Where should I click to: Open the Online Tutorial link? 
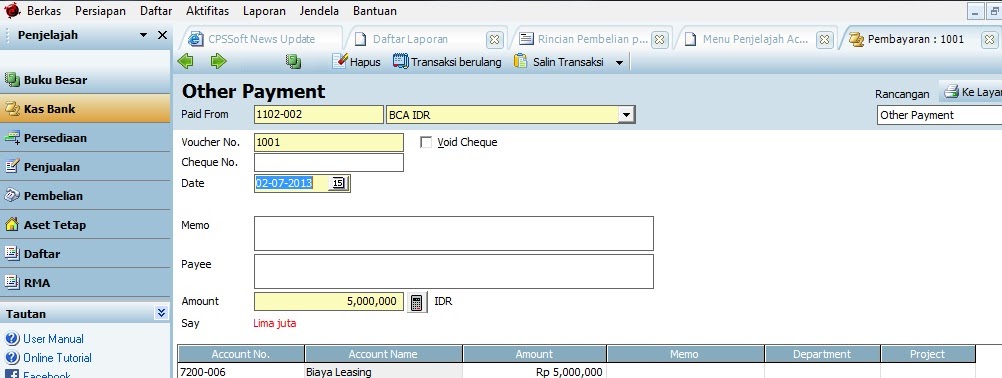[x=57, y=358]
